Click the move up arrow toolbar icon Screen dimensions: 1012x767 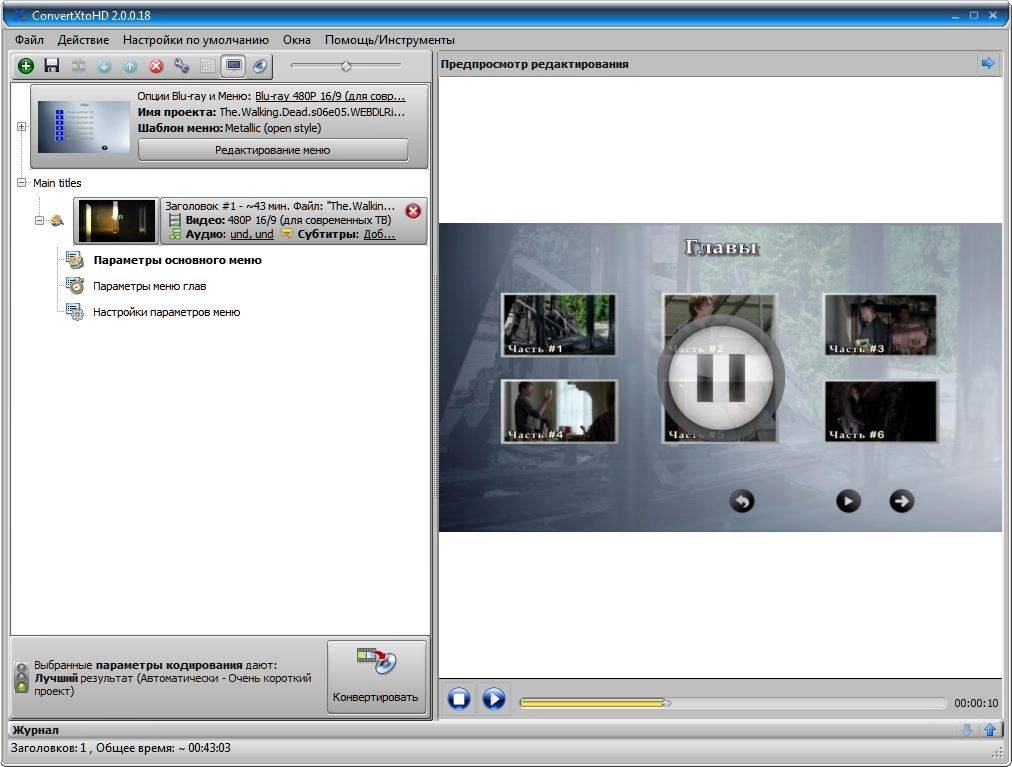[x=130, y=65]
